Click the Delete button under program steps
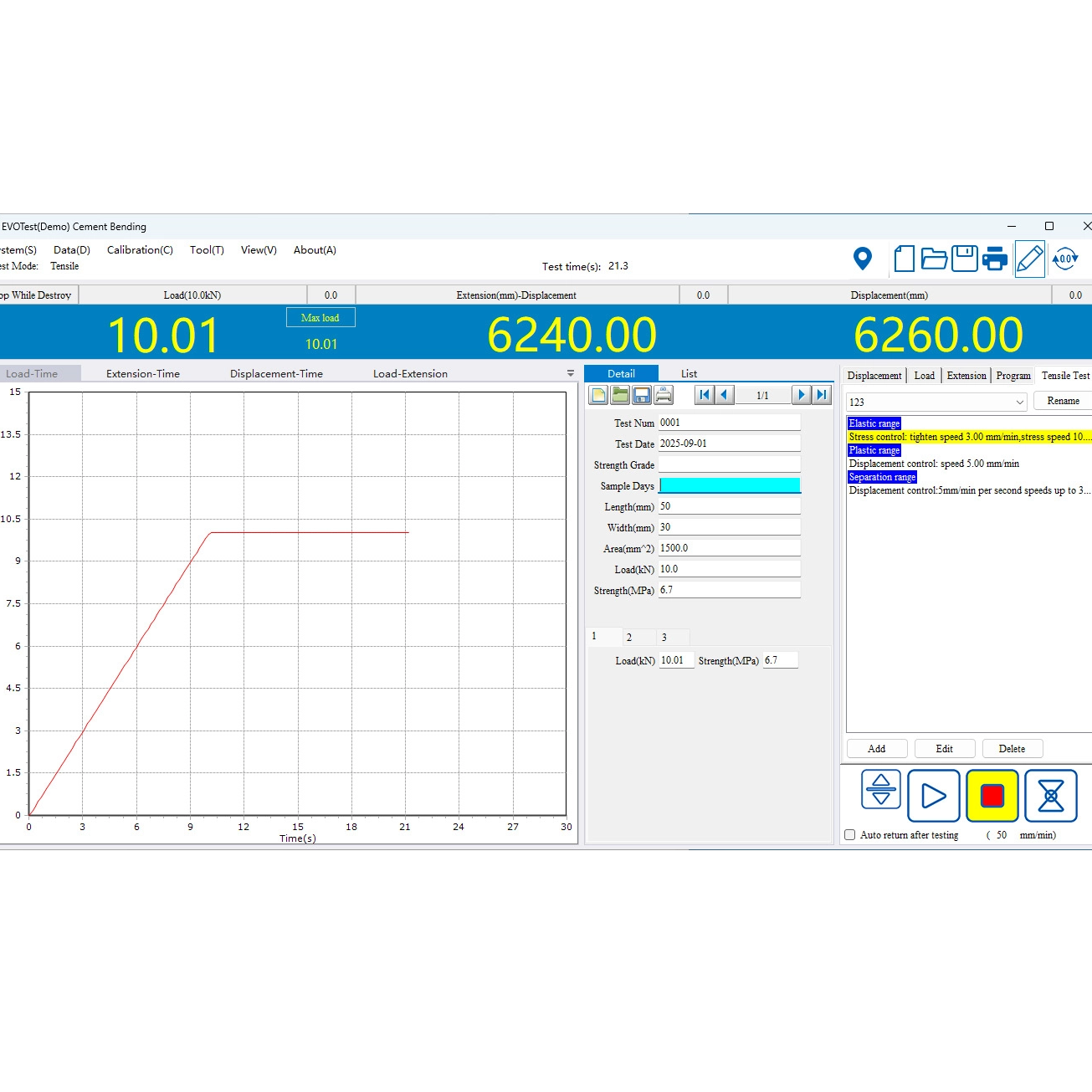The width and height of the screenshot is (1092, 1092). tap(1011, 749)
